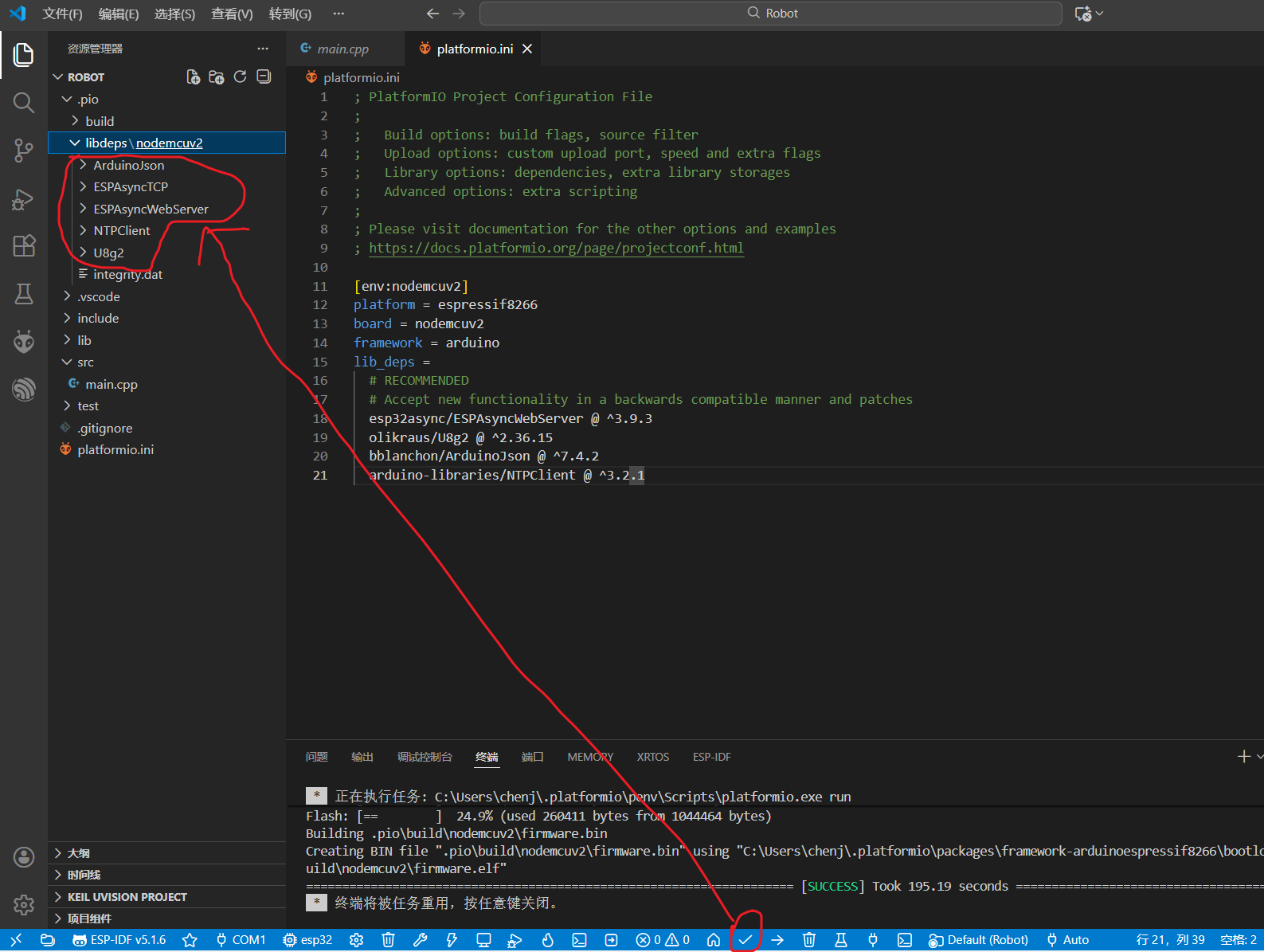The width and height of the screenshot is (1264, 952).
Task: Open Run and Debug view
Action: tap(24, 198)
